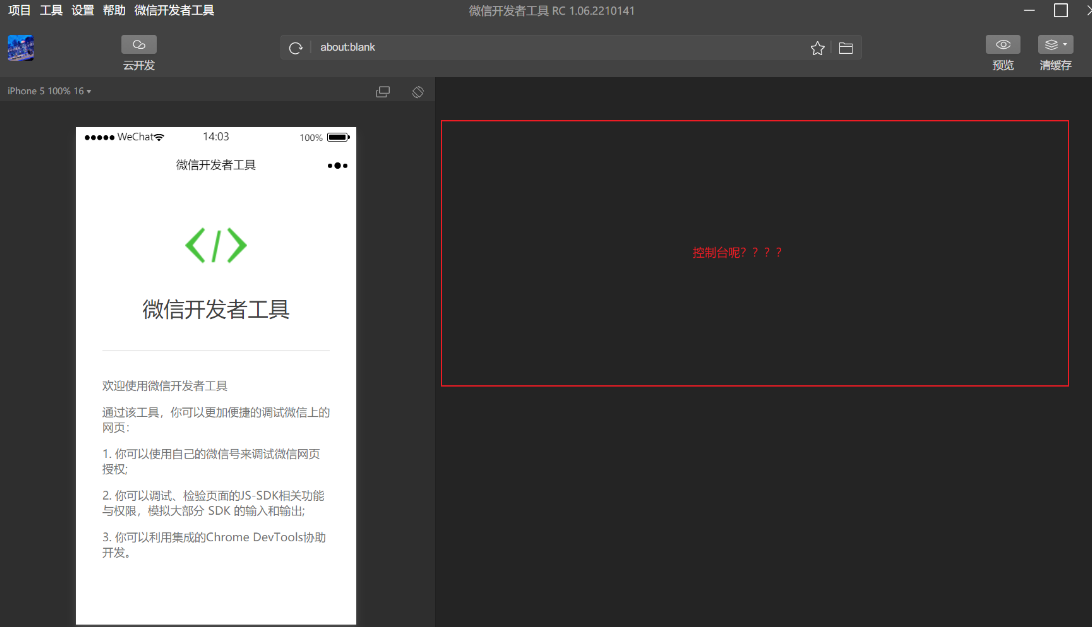Rotate the simulator with the rotate icon
The height and width of the screenshot is (627, 1092).
[418, 92]
